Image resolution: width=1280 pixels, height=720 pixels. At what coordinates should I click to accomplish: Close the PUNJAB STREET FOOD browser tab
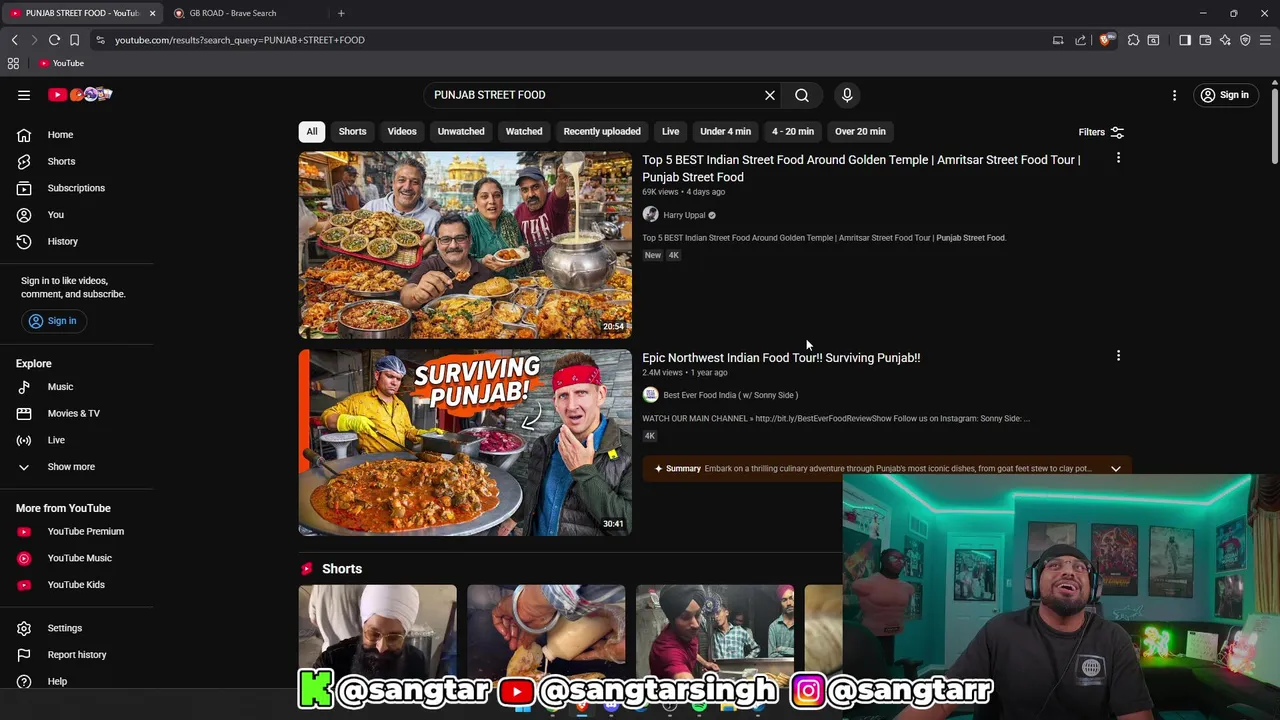152,13
